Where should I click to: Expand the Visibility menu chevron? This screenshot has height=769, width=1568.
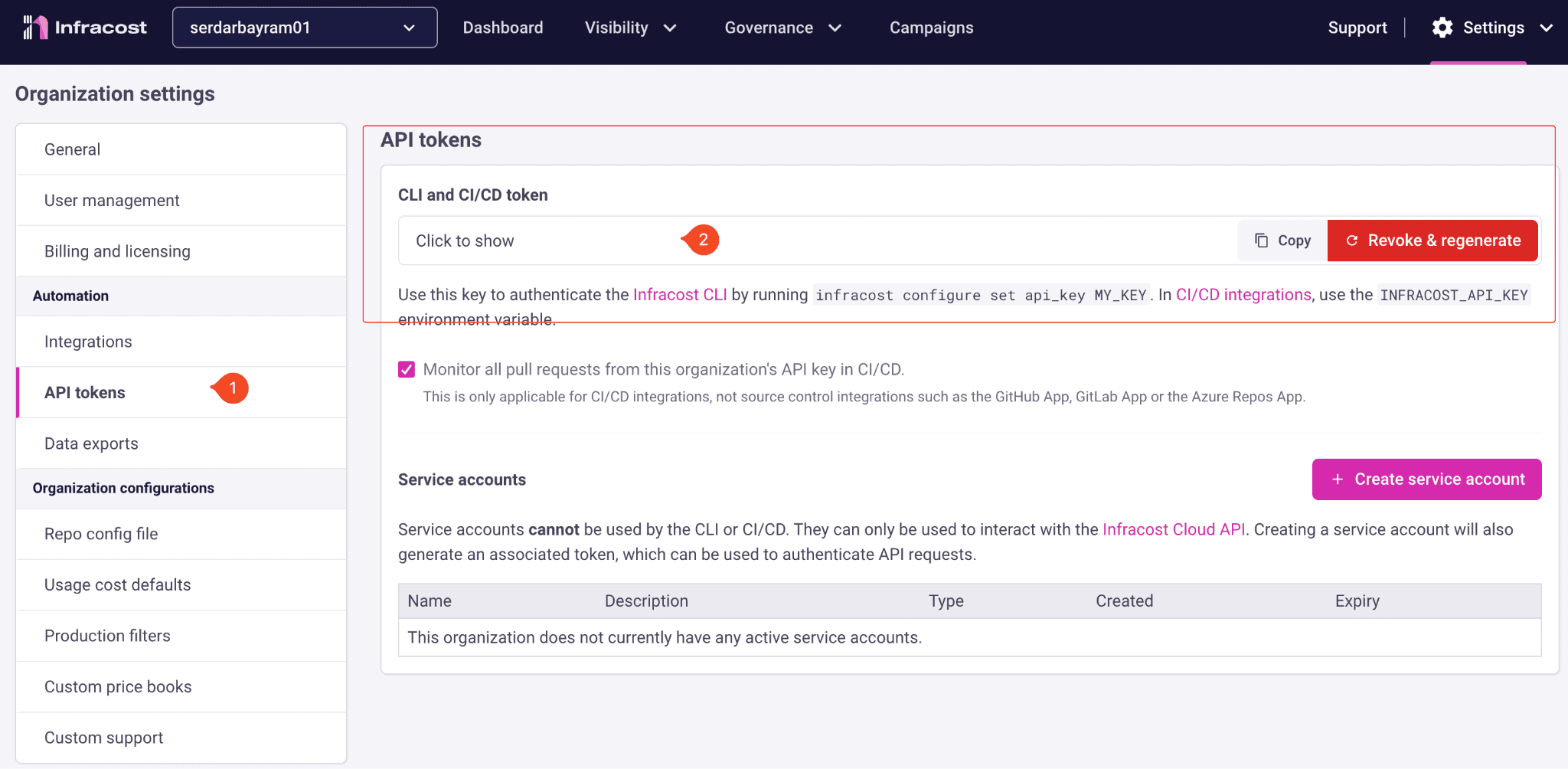point(670,28)
